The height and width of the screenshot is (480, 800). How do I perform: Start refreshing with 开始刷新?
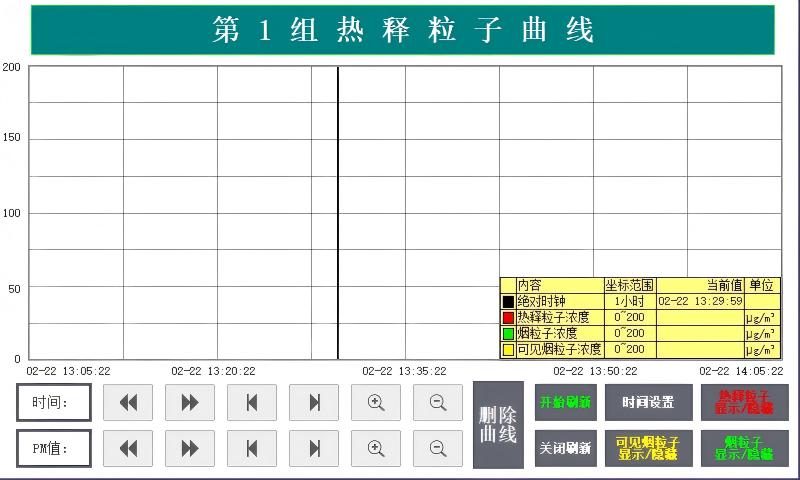pyautogui.click(x=566, y=402)
